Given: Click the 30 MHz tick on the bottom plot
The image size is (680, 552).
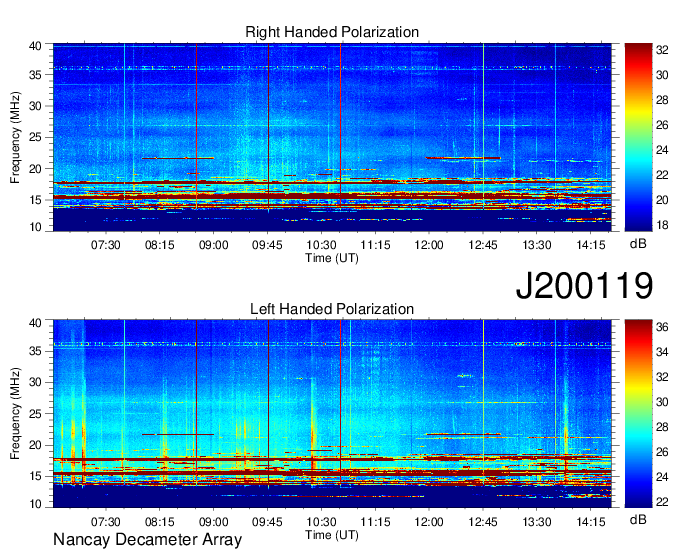Looking at the screenshot, I should [35, 382].
